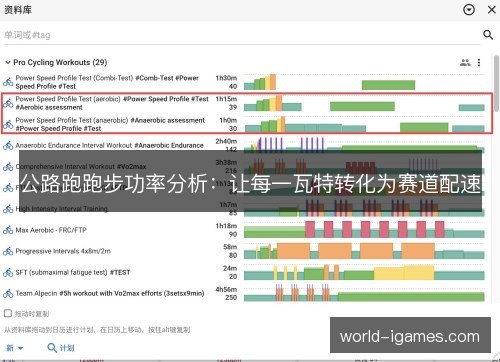Click bike icon beside anaerobic Profile Test

(x=8, y=124)
